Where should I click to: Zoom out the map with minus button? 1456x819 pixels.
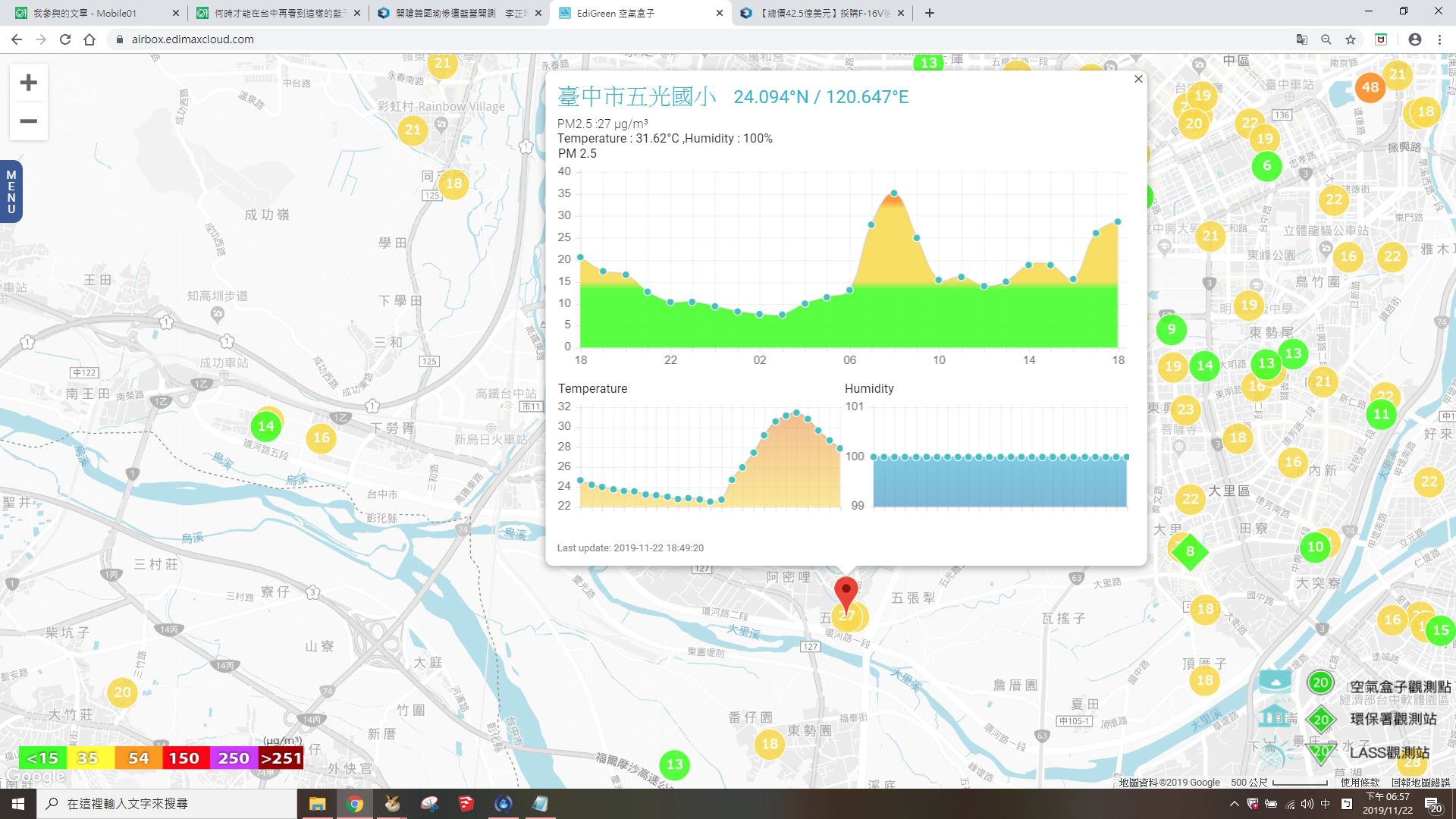(28, 121)
